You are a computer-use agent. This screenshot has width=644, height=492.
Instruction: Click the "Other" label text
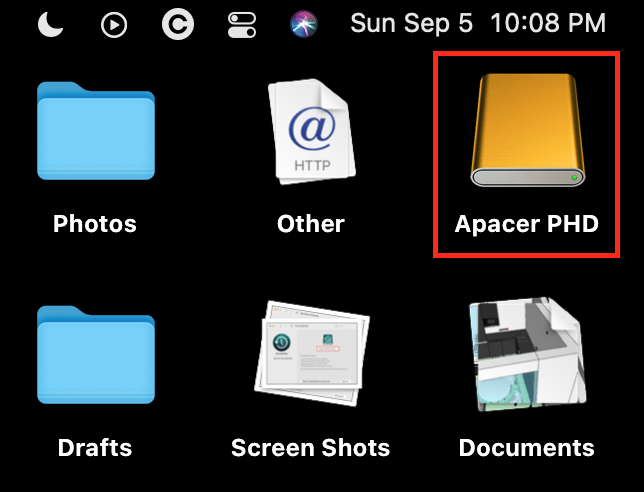pos(311,224)
